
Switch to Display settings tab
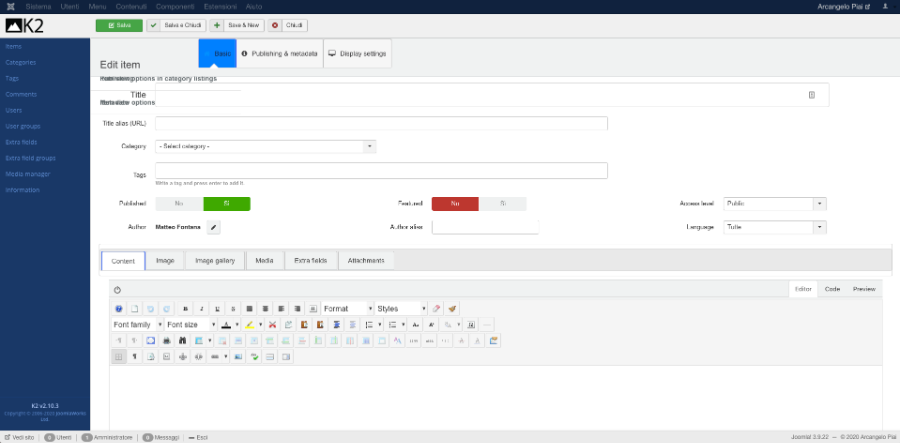click(358, 53)
